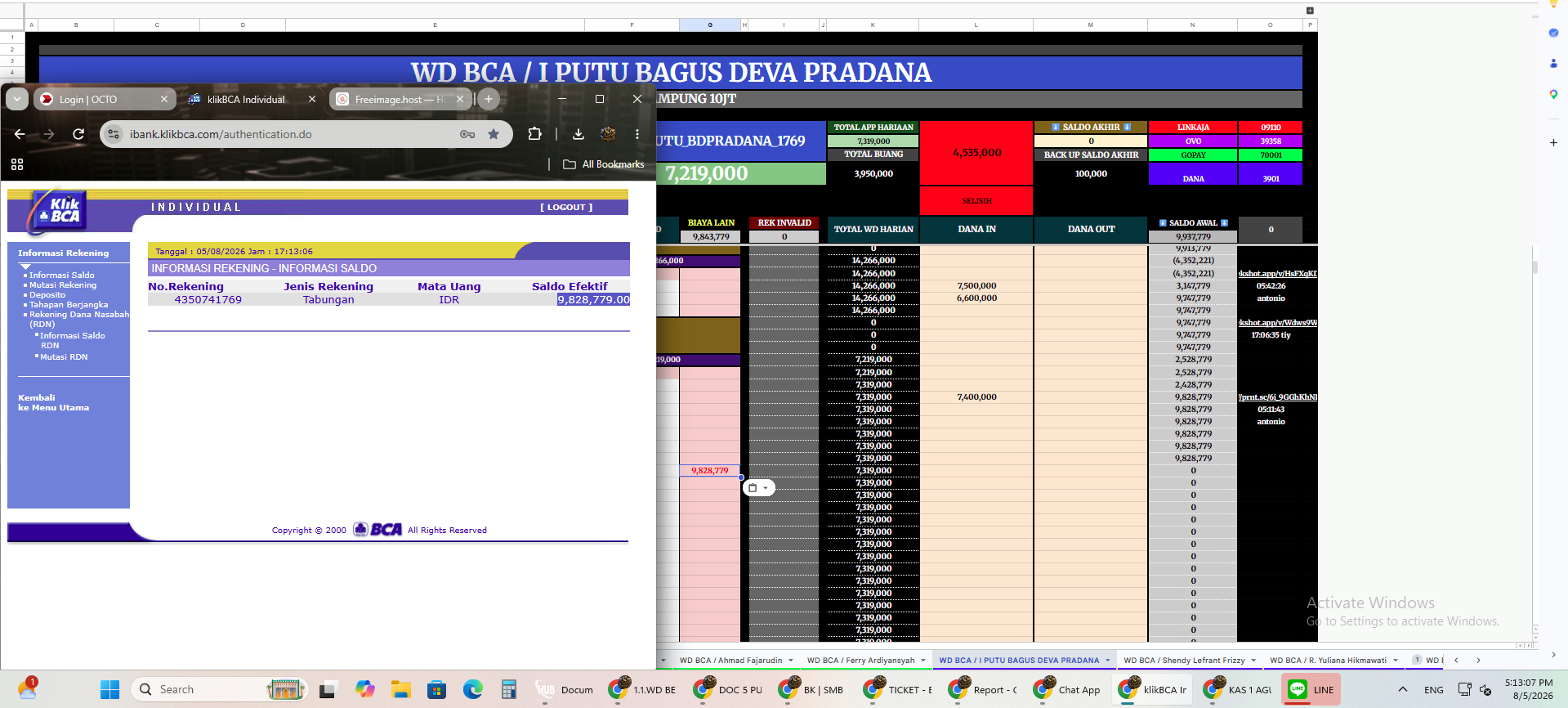Screen dimensions: 1568x708
Task: Switch to the Freeimage.host tab
Action: (400, 99)
